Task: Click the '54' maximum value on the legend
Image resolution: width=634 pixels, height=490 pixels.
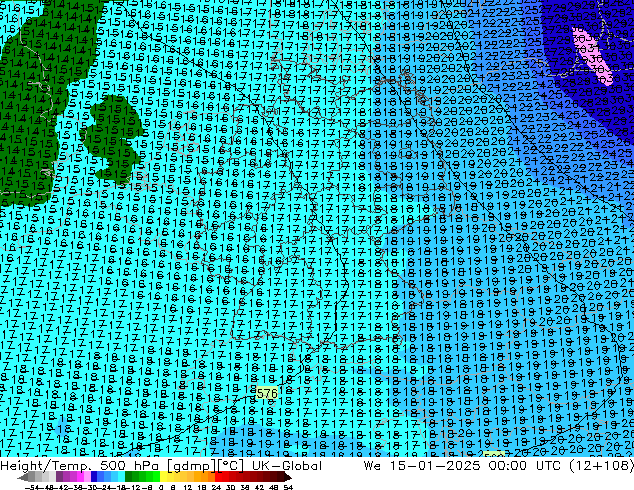Action: pos(287,488)
